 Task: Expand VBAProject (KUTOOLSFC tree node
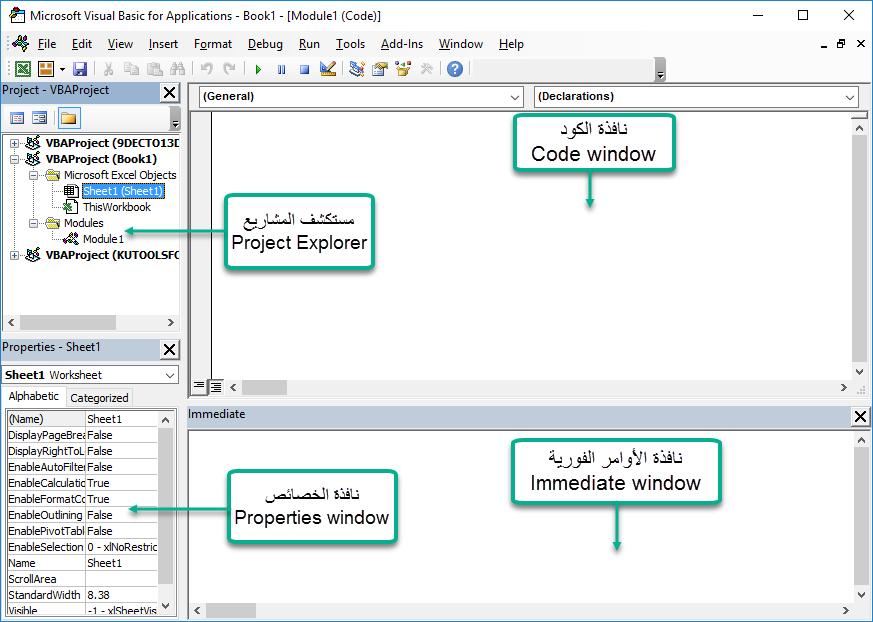(x=14, y=256)
